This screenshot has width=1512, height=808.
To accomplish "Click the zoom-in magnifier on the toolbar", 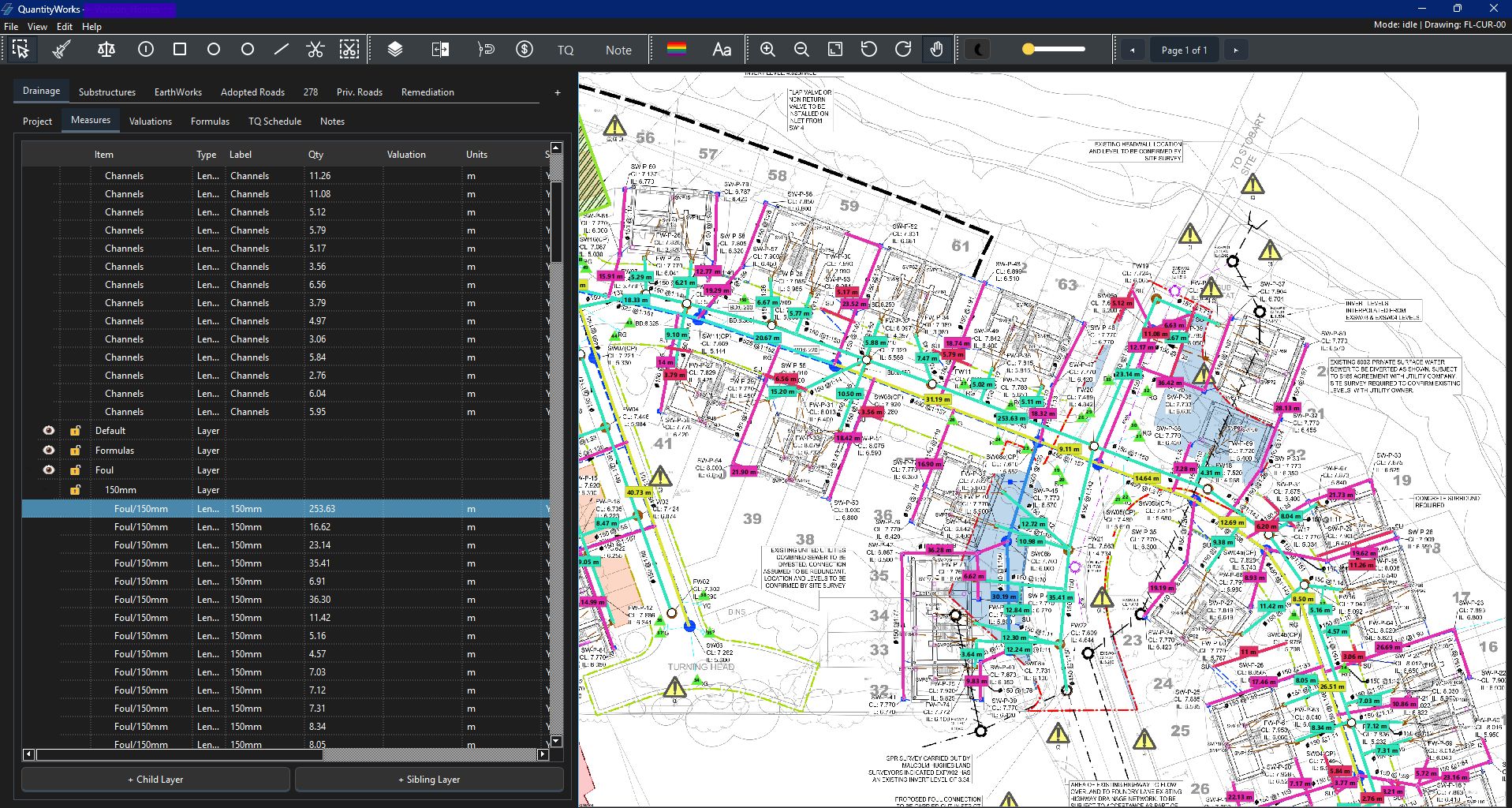I will [x=767, y=49].
